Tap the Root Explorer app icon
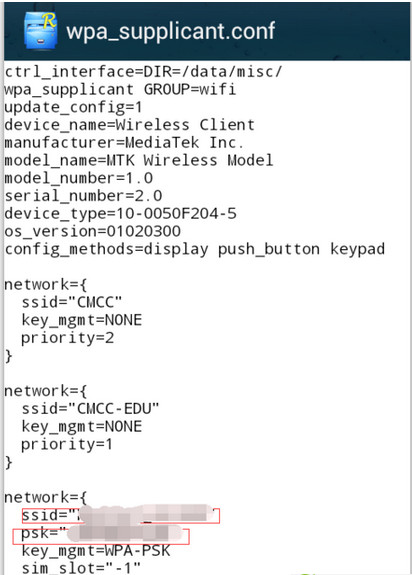 point(40,31)
